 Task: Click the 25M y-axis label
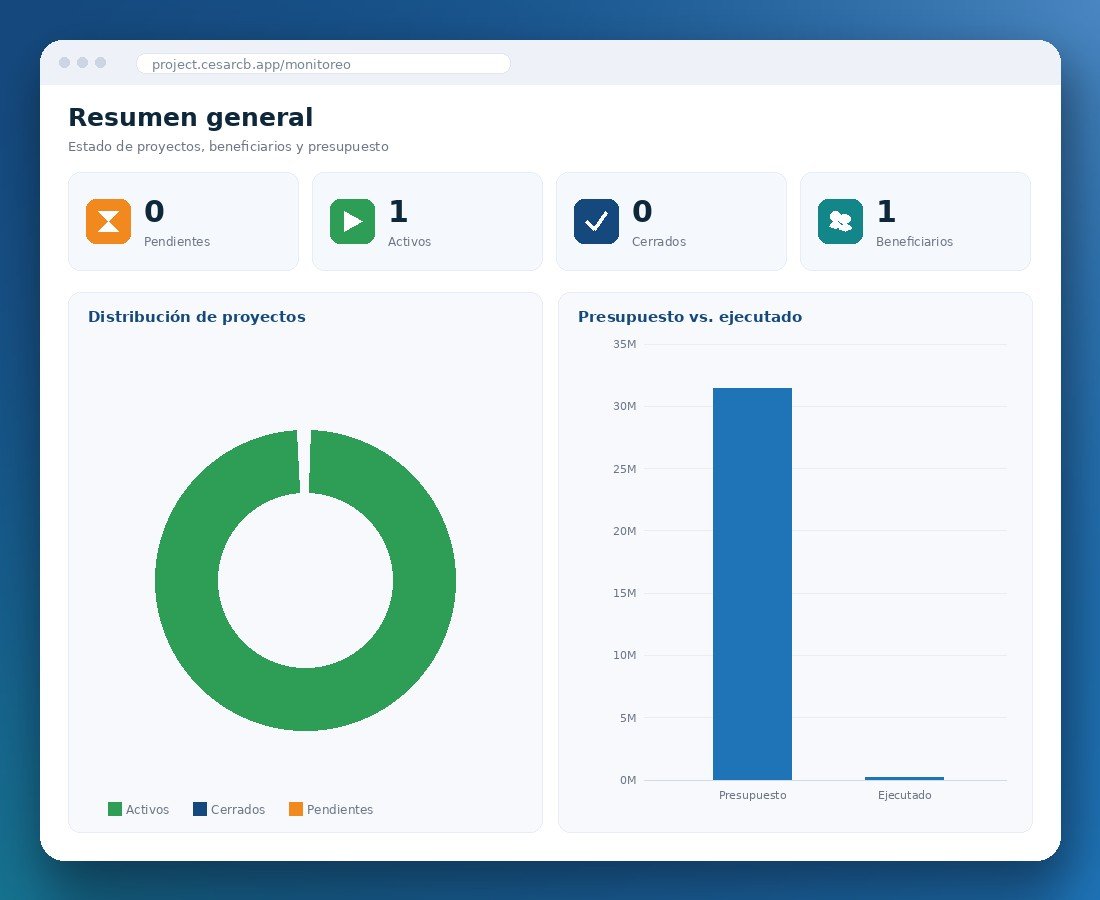(x=624, y=469)
